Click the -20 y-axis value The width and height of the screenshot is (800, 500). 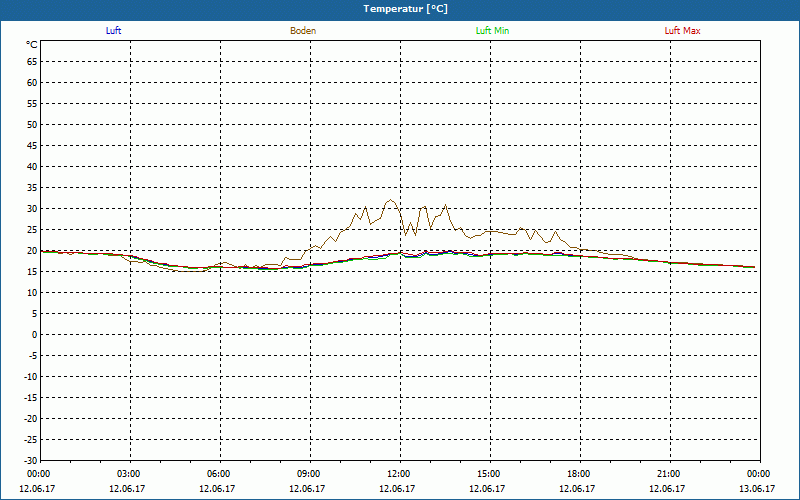pyautogui.click(x=31, y=418)
